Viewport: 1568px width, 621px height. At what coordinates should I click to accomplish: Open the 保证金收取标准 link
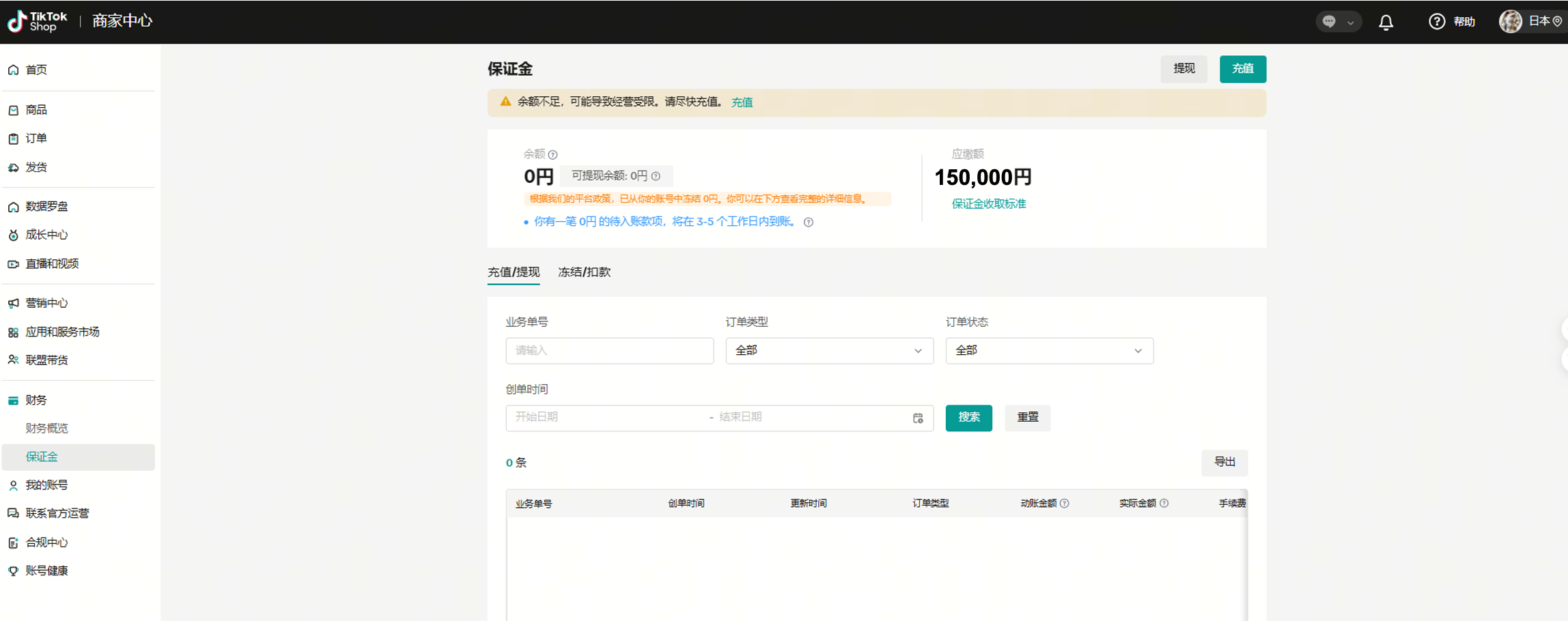click(x=988, y=204)
